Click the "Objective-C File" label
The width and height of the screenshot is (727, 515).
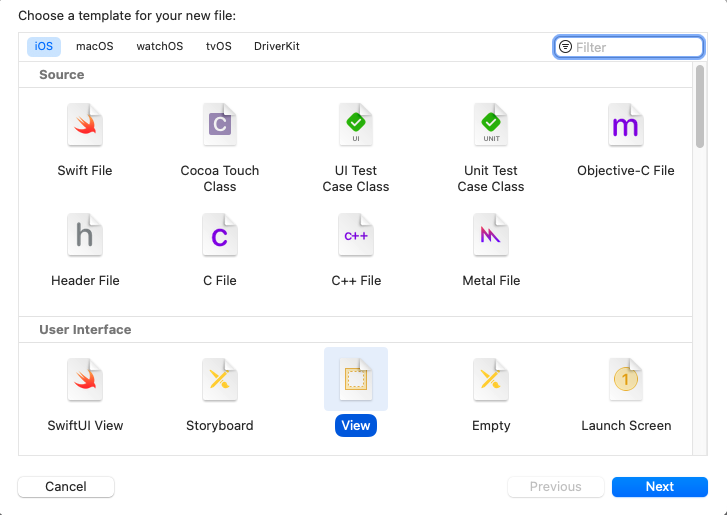[x=625, y=171]
